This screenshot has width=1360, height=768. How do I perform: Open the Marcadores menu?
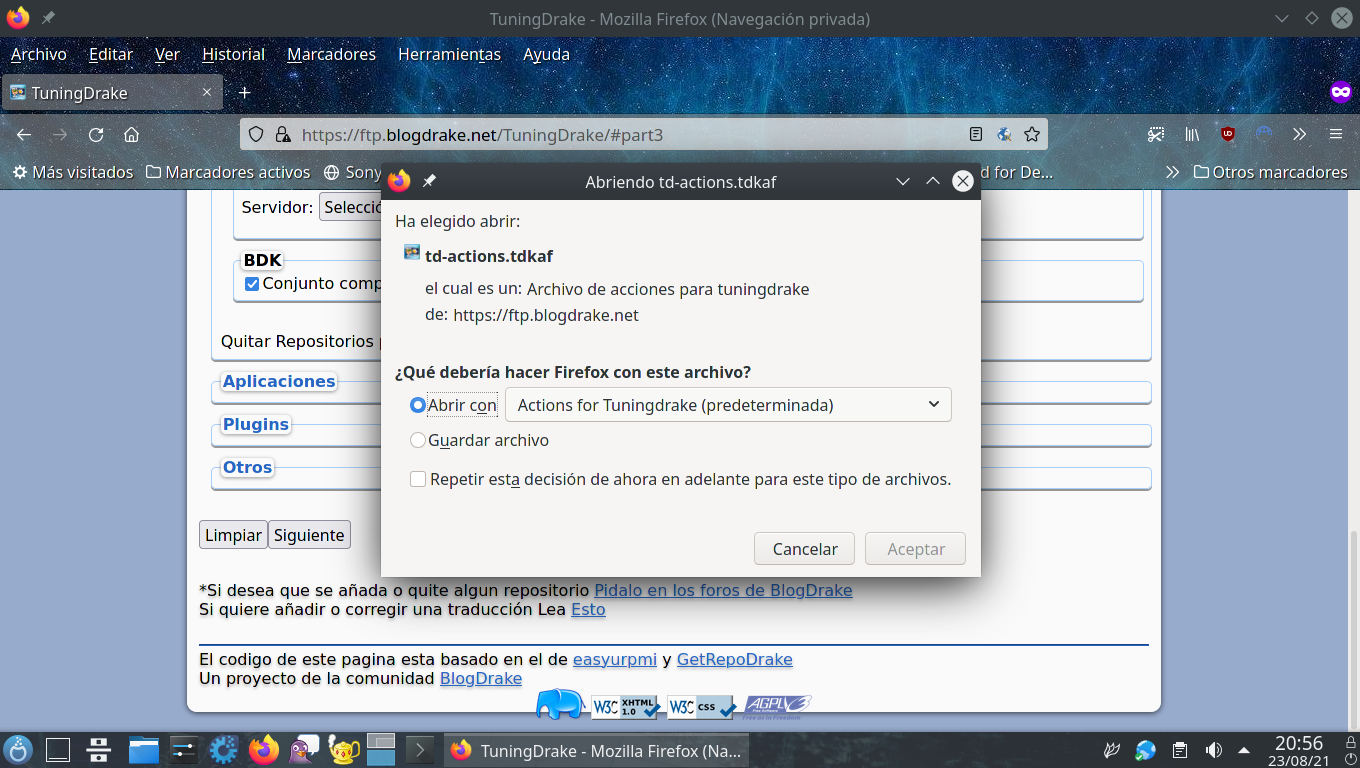point(331,54)
